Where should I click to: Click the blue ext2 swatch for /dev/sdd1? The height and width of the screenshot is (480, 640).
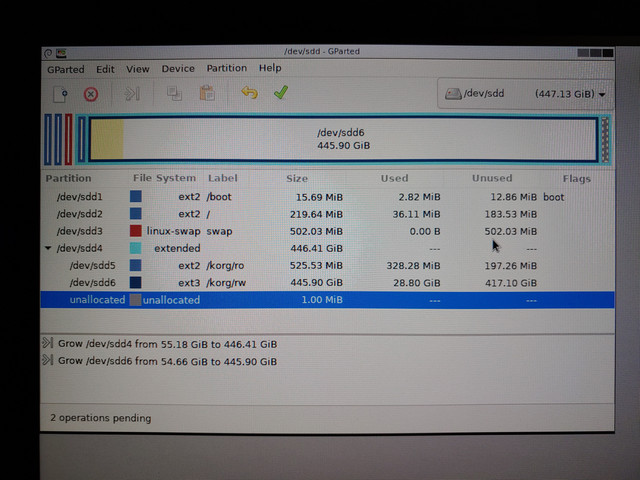(136, 196)
